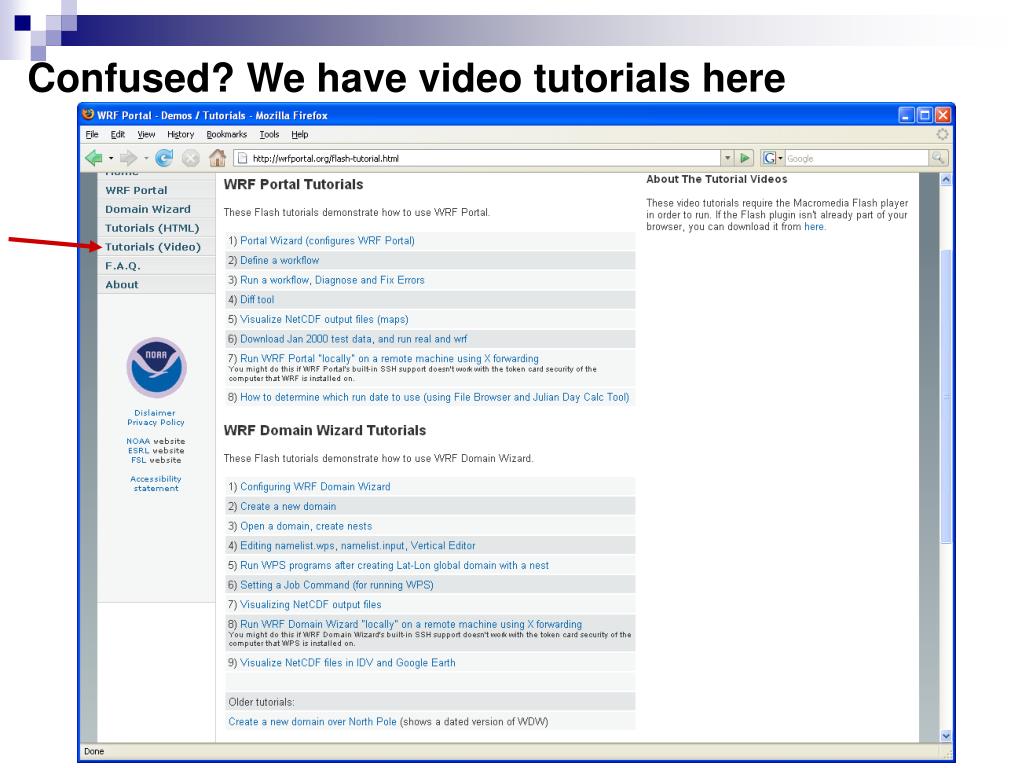1024x768 pixels.
Task: Open Open a domain, create nests tutorial
Action: click(306, 526)
